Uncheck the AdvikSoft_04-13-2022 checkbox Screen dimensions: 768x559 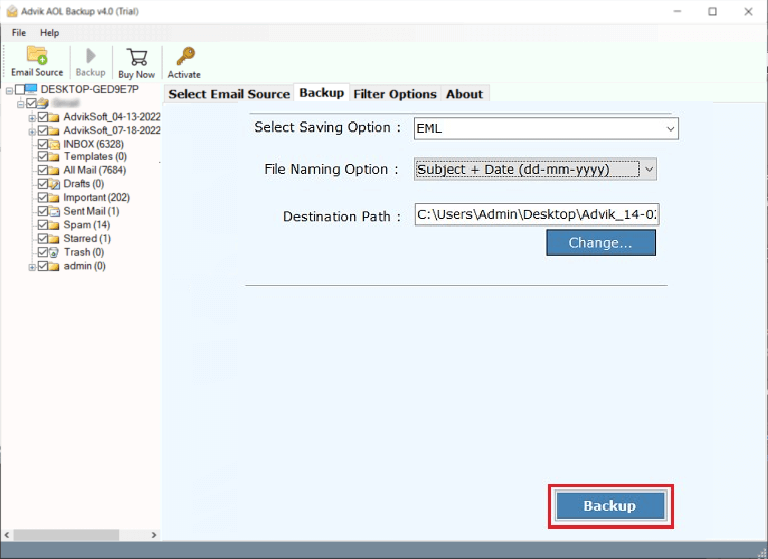(x=43, y=117)
